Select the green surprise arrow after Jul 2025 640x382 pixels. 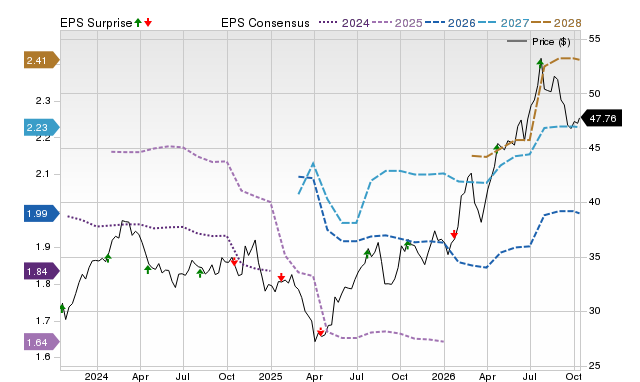click(x=367, y=254)
